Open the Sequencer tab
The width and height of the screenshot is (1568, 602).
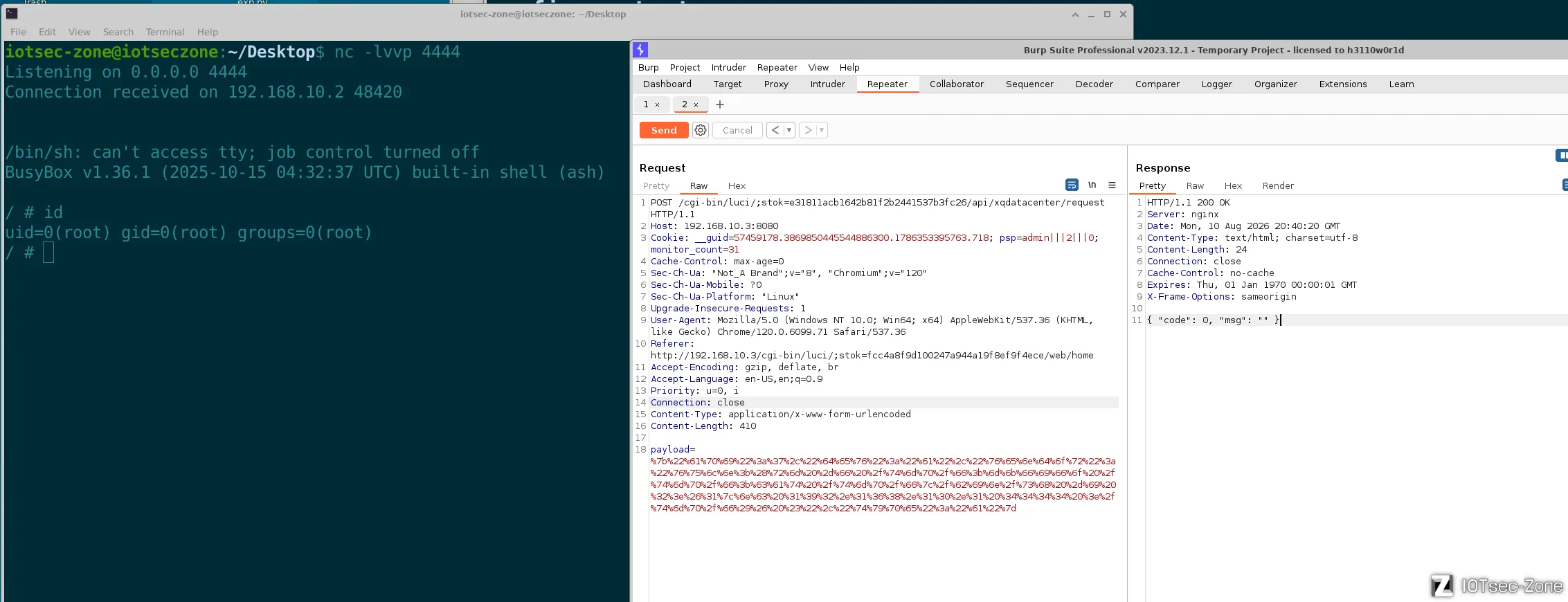(x=1029, y=84)
